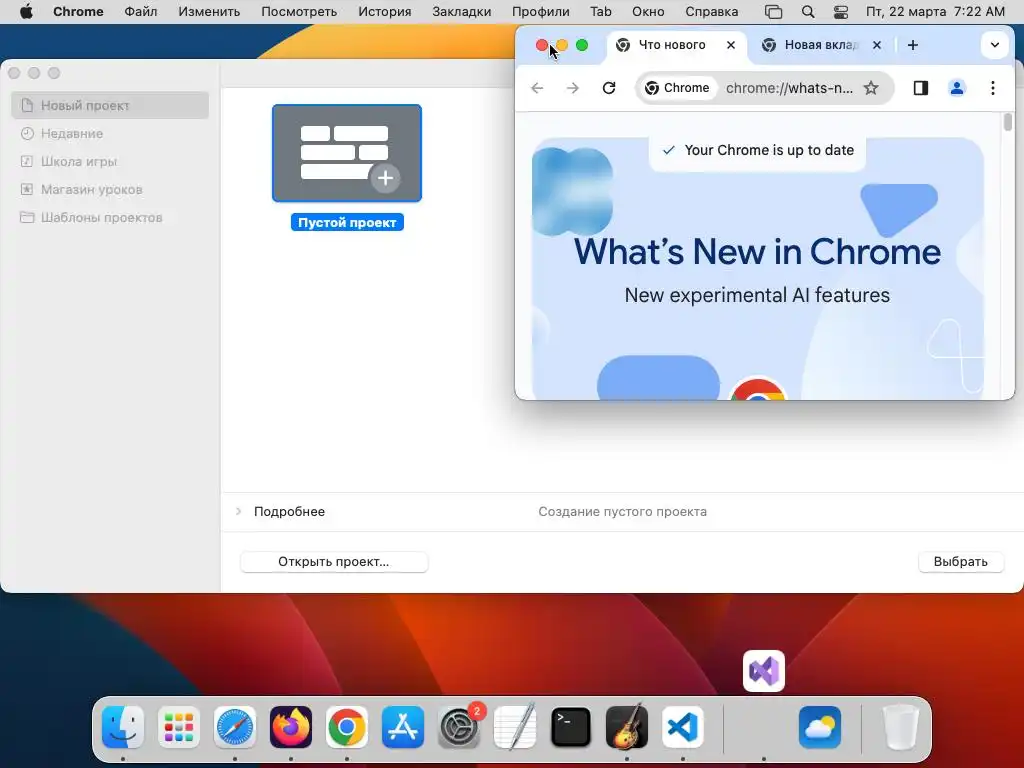1024x768 pixels.
Task: Open Safari from the Dock
Action: click(235, 727)
